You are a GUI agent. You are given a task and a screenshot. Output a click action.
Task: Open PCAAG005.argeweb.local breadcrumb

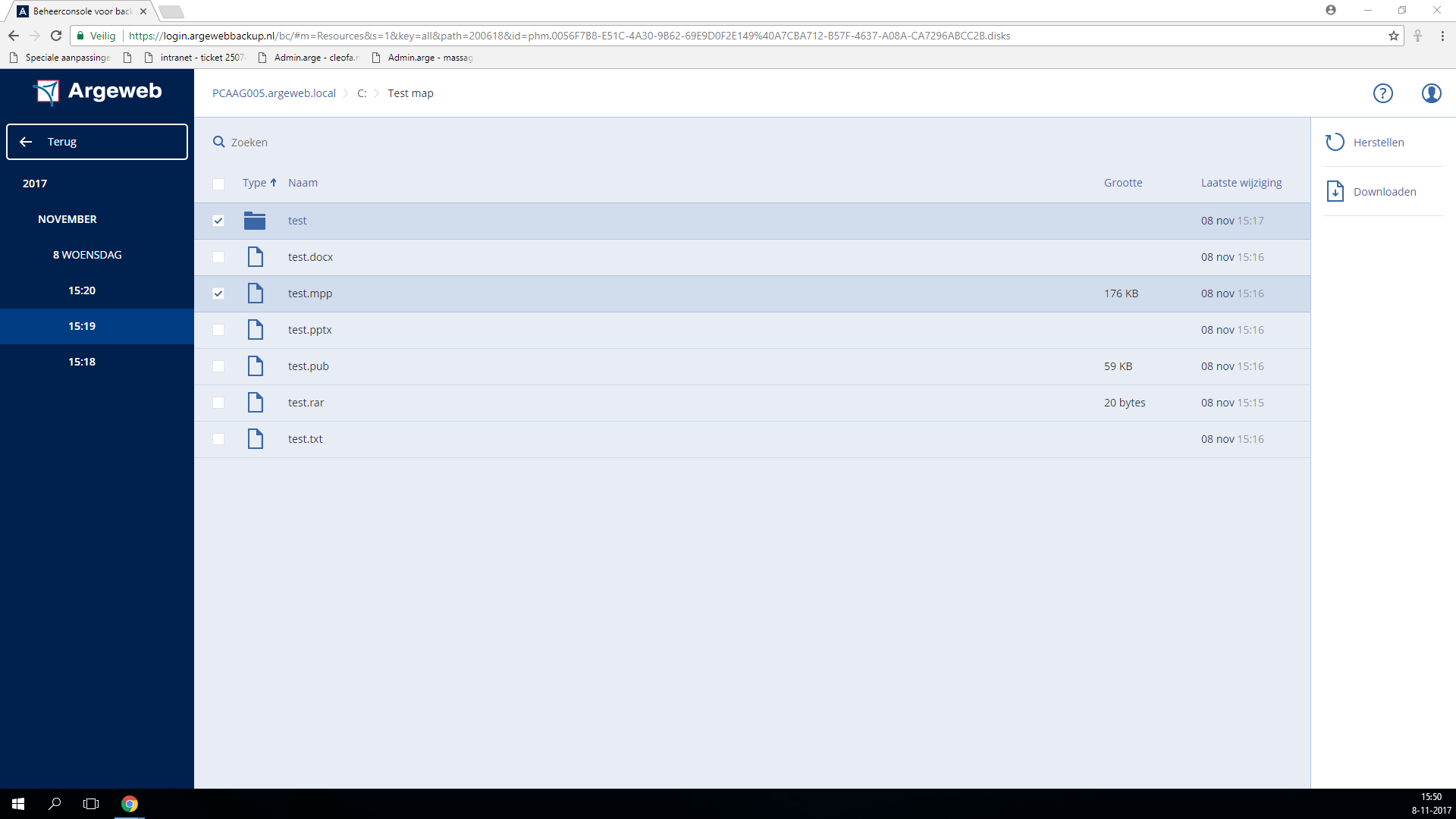coord(274,93)
